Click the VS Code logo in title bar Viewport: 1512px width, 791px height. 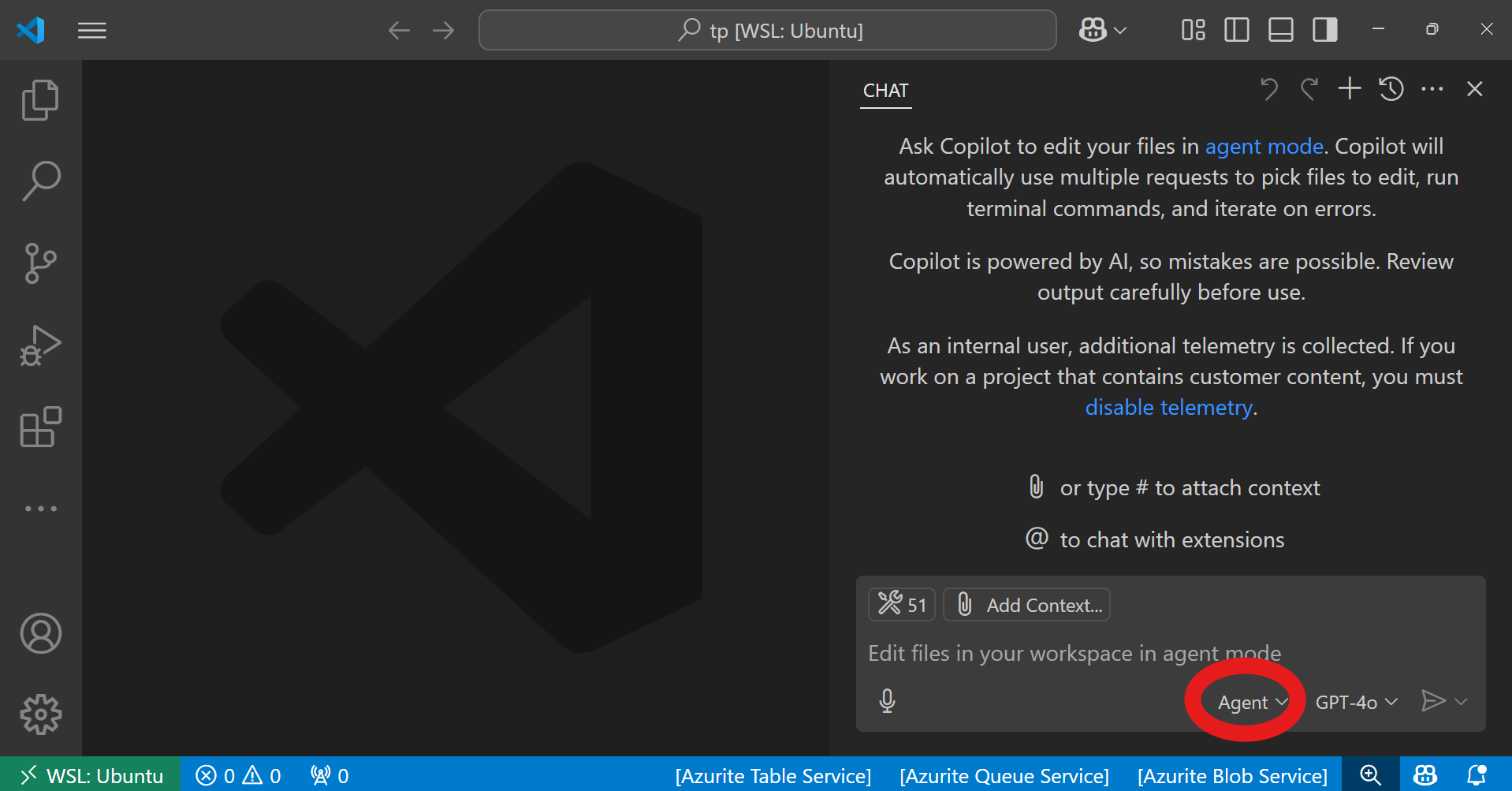(31, 30)
